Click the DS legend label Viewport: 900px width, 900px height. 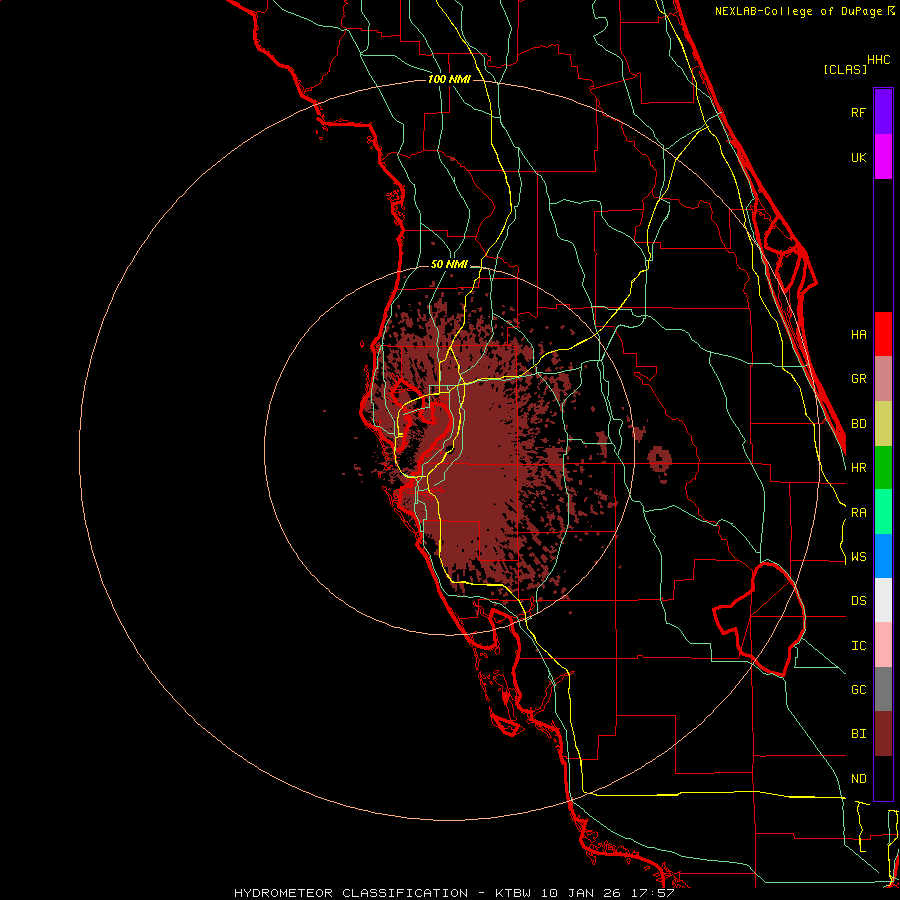click(859, 601)
